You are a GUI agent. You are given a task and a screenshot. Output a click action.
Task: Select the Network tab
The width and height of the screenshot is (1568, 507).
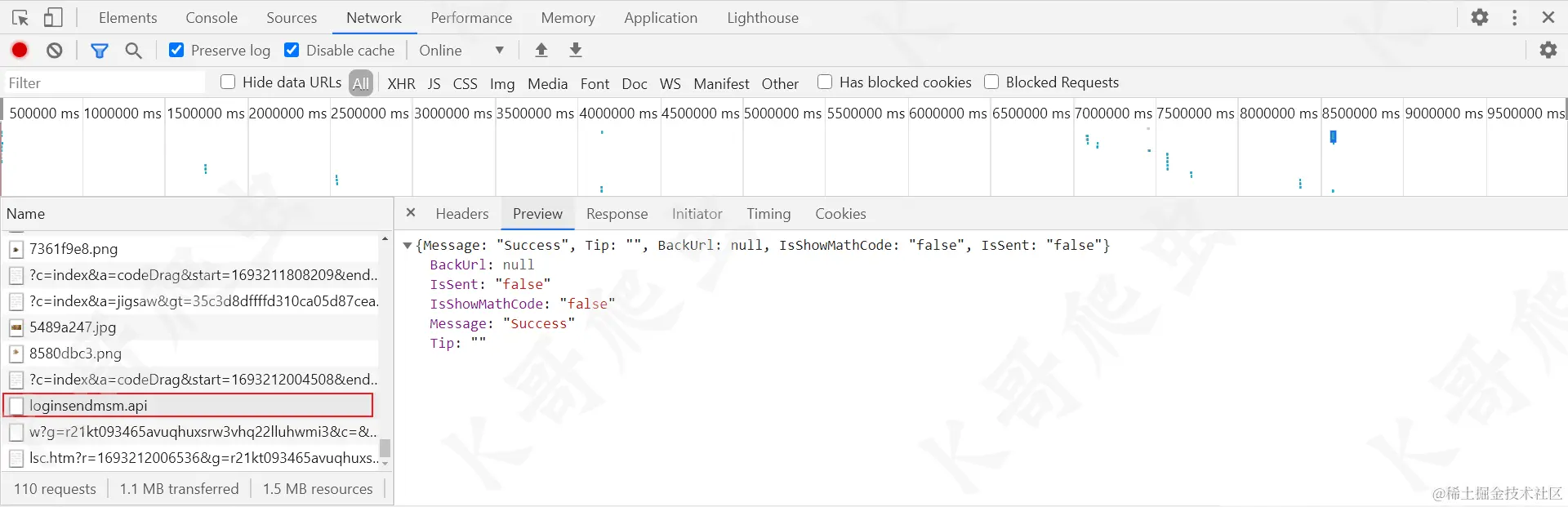pyautogui.click(x=374, y=17)
